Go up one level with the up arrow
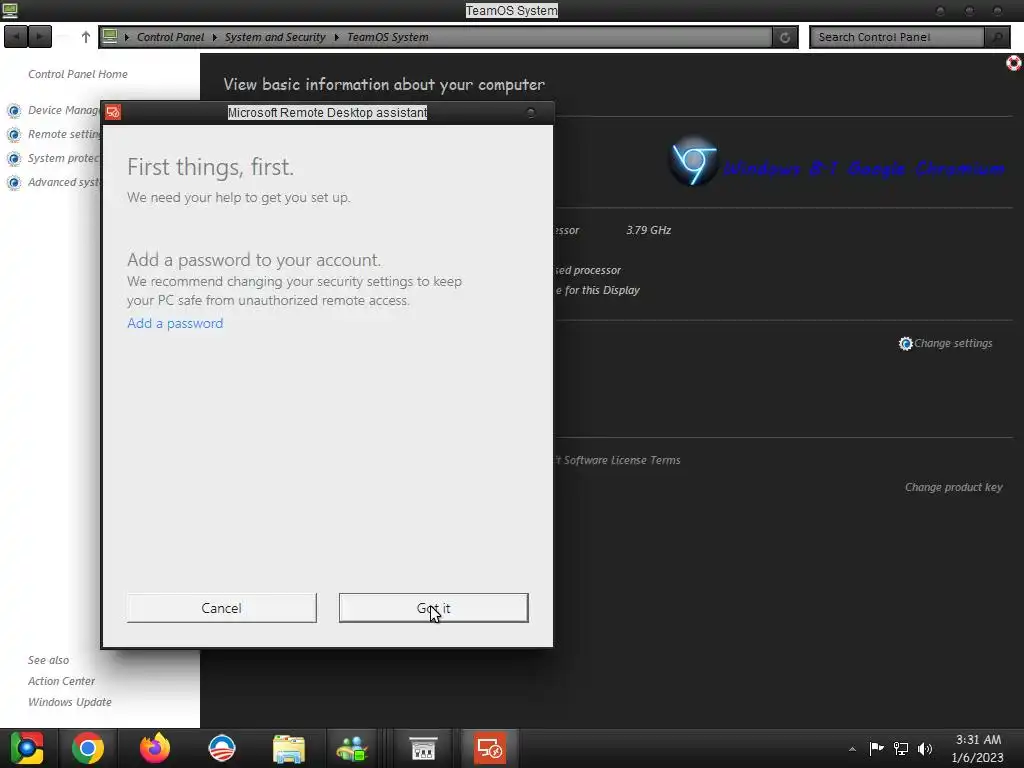 click(86, 37)
